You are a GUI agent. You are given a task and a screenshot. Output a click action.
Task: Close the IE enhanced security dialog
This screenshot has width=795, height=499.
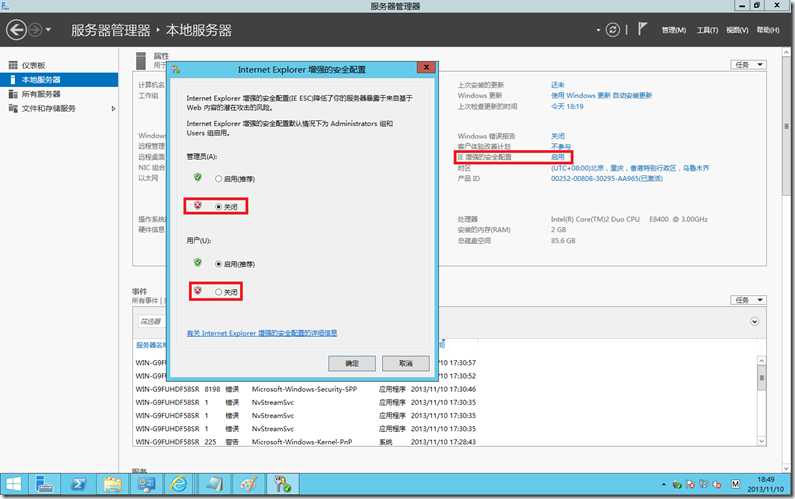click(x=426, y=67)
